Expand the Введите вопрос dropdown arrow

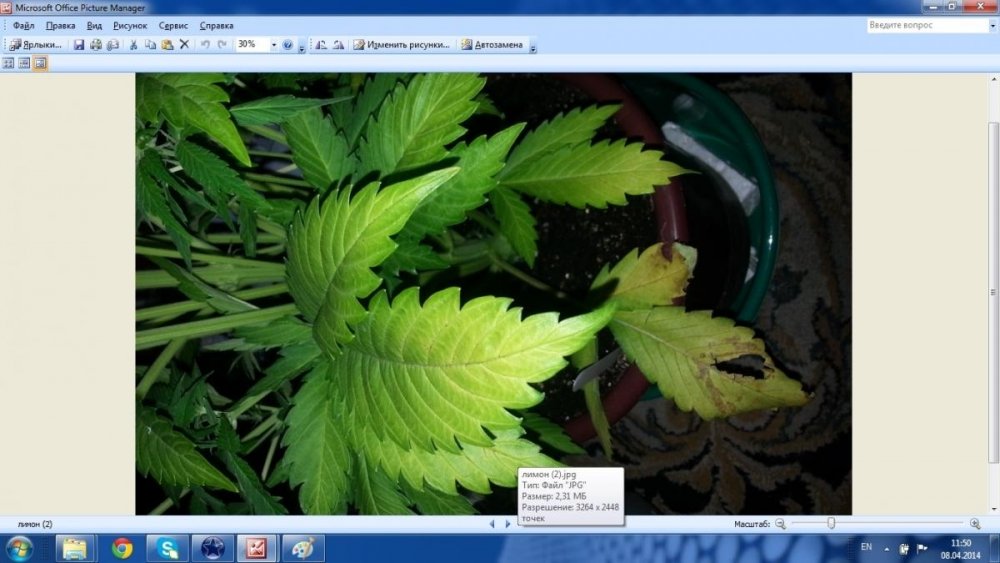point(992,26)
